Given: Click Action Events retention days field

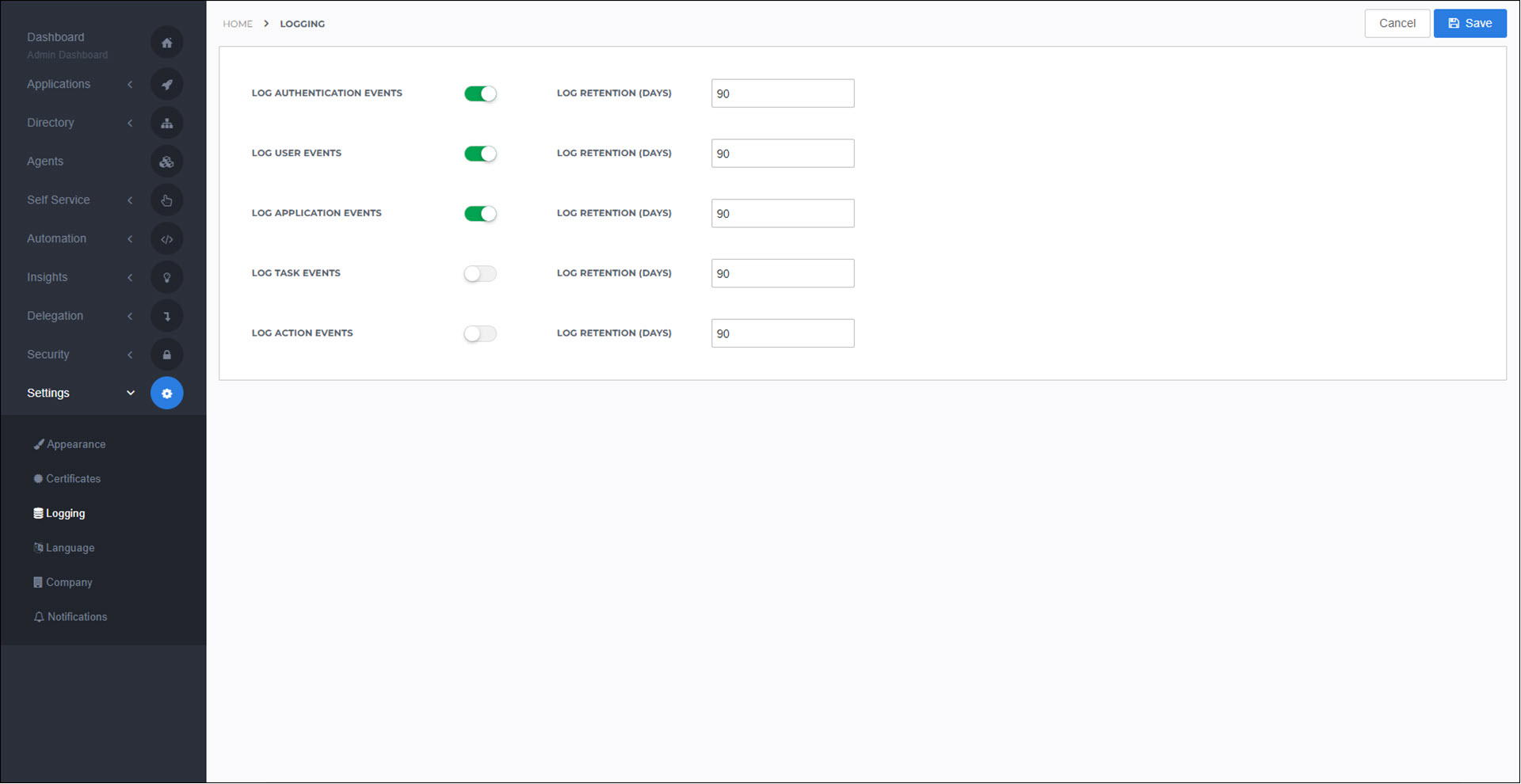Looking at the screenshot, I should pyautogui.click(x=783, y=333).
